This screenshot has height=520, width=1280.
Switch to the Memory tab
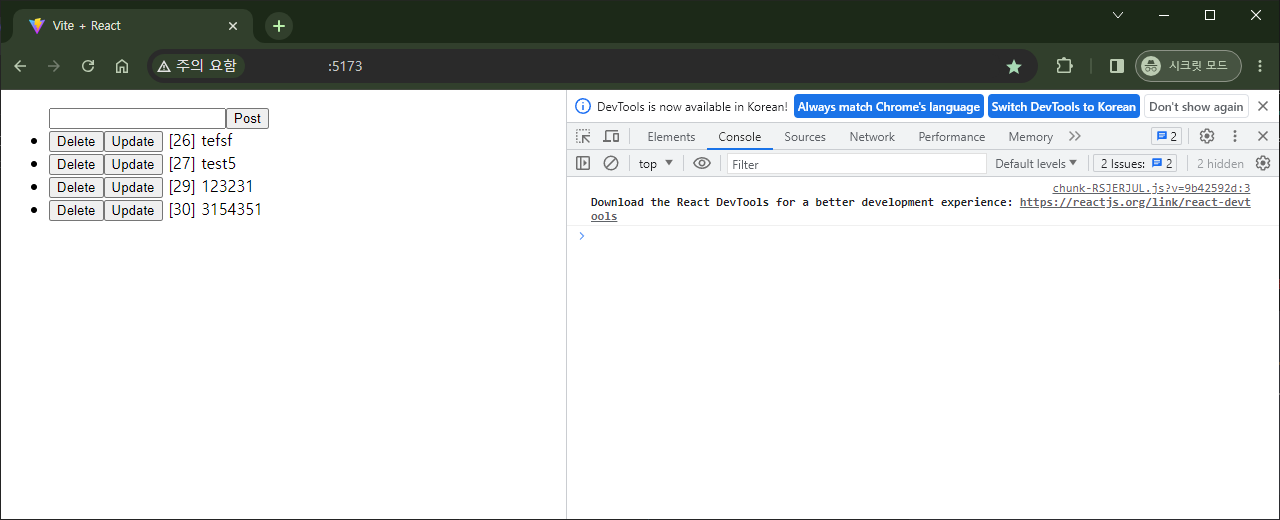[x=1030, y=137]
